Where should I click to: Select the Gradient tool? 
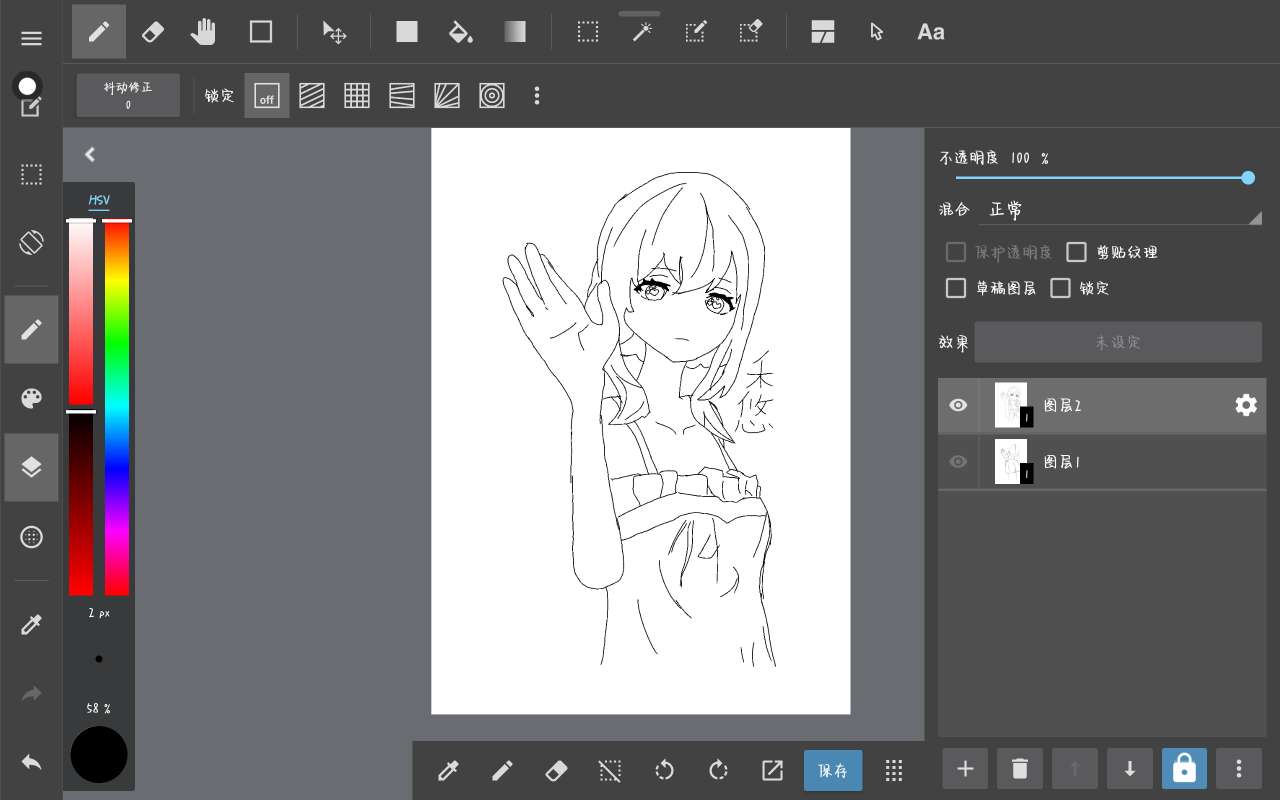coord(515,32)
